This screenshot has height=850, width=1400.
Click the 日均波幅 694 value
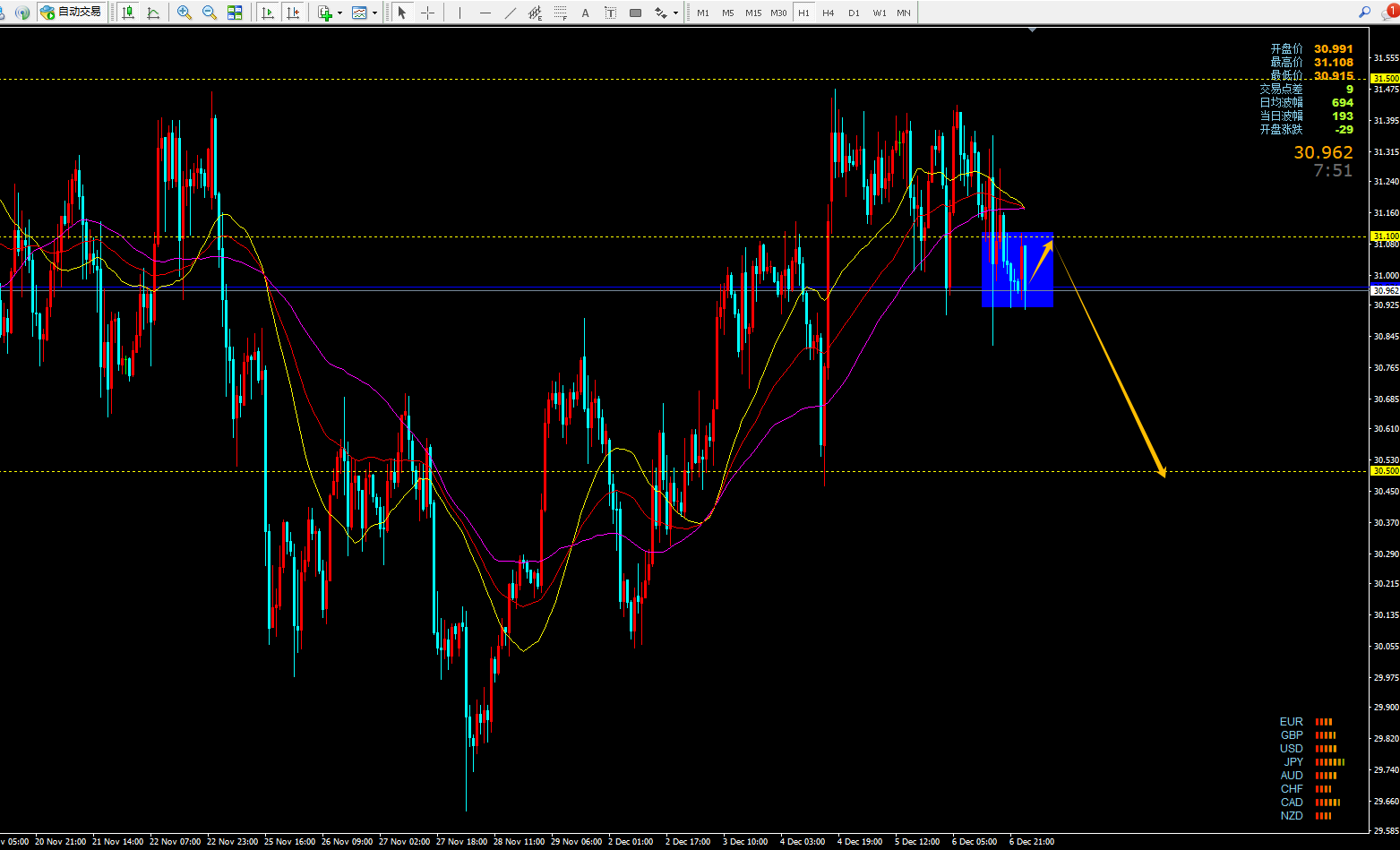[1343, 103]
